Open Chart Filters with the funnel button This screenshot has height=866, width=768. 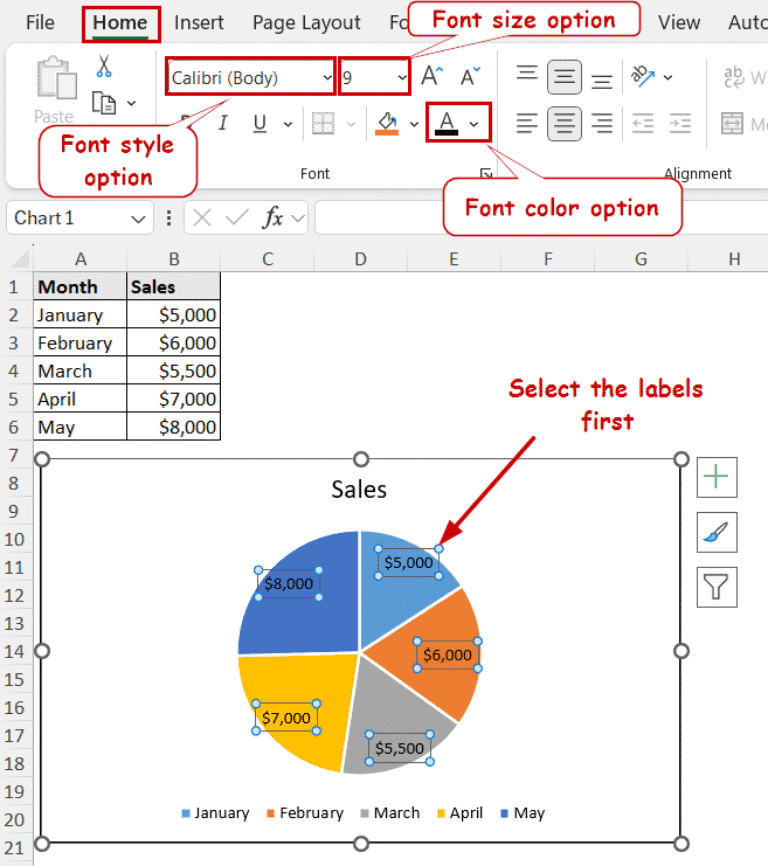[717, 588]
